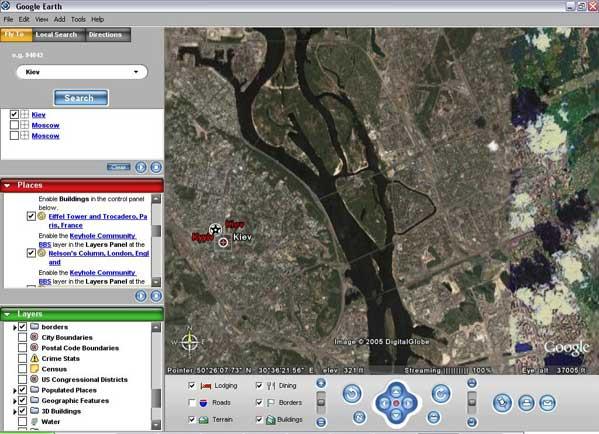
Task: Open the Nelson's Column, London link
Action: (99, 257)
